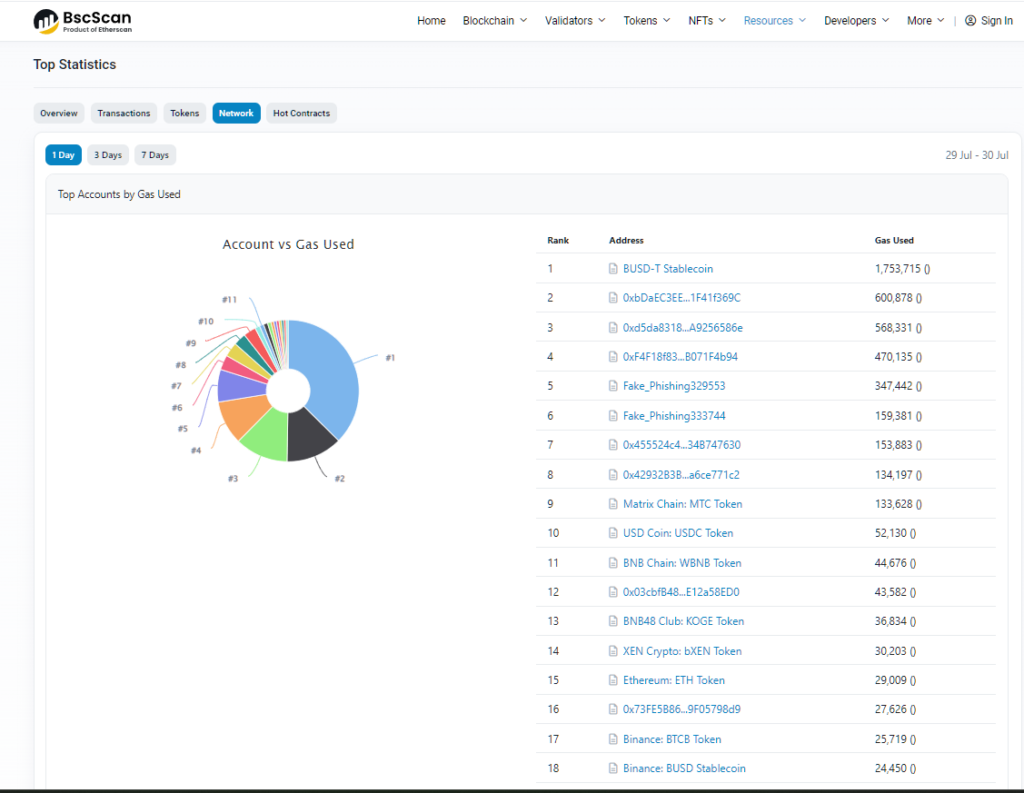The height and width of the screenshot is (793, 1024).
Task: Click file icon beside Binance: BTCB Token
Action: (614, 739)
